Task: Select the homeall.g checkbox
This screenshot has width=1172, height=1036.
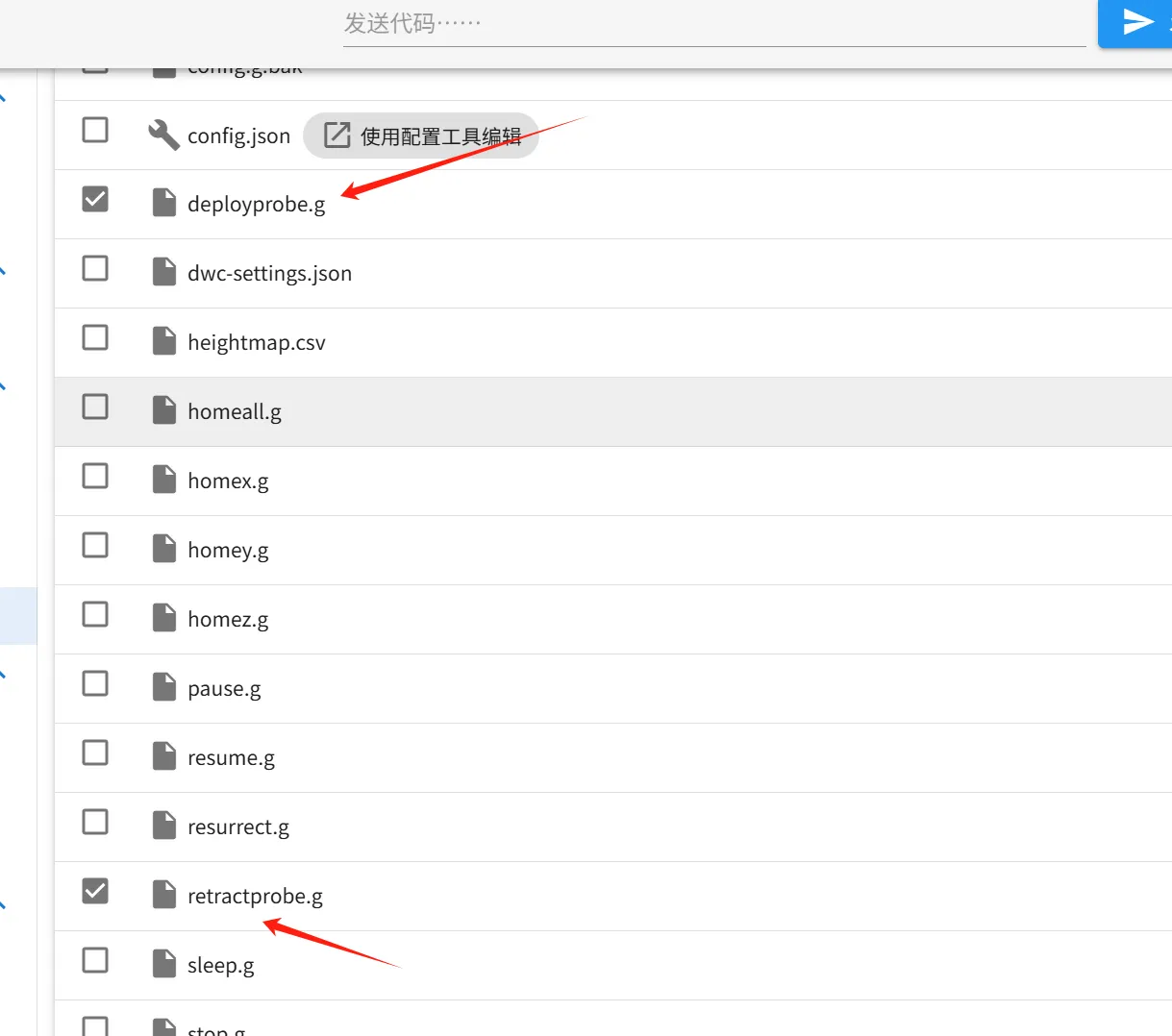Action: pos(95,407)
